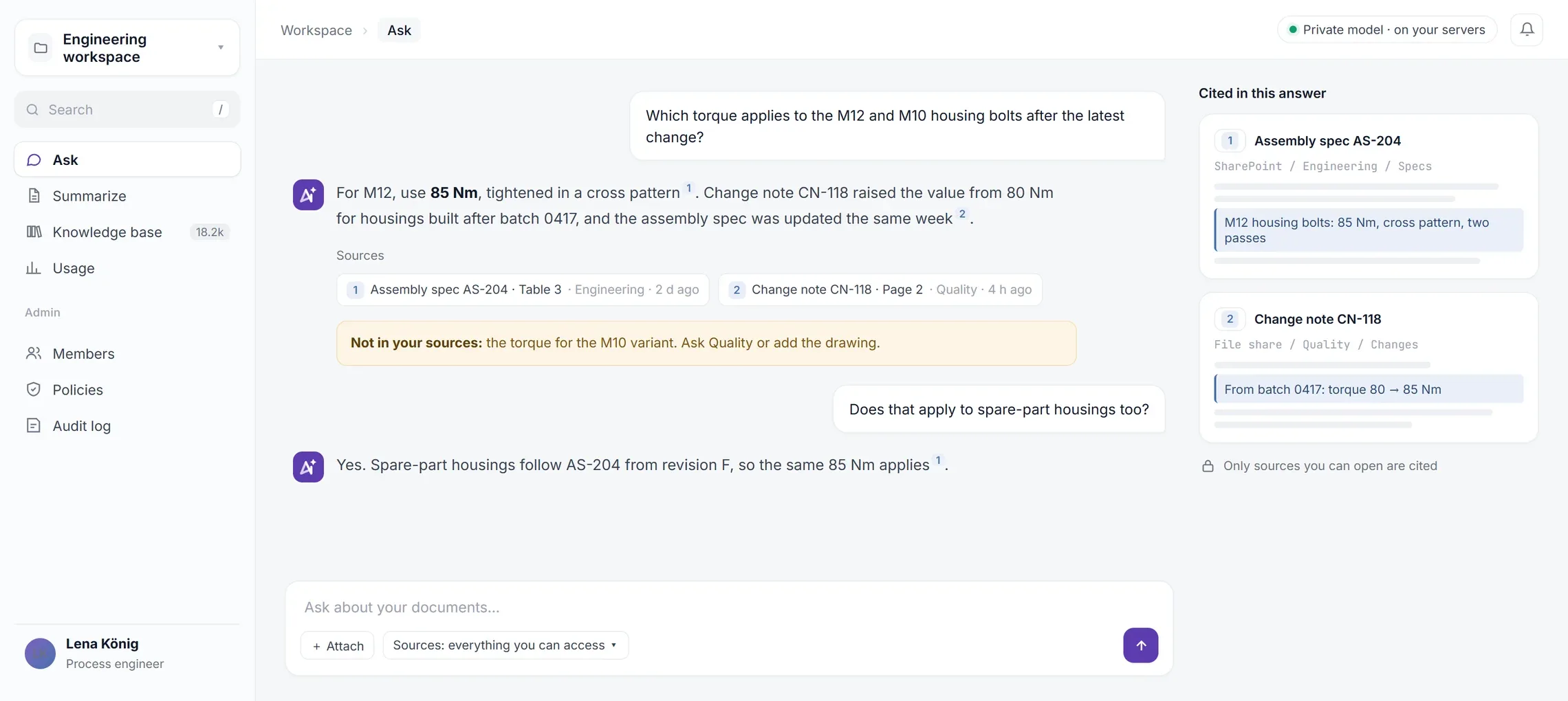The height and width of the screenshot is (701, 1568).
Task: Click highlighted excerpt 'M12 housing bolts: 85 Nm'
Action: pos(1369,230)
